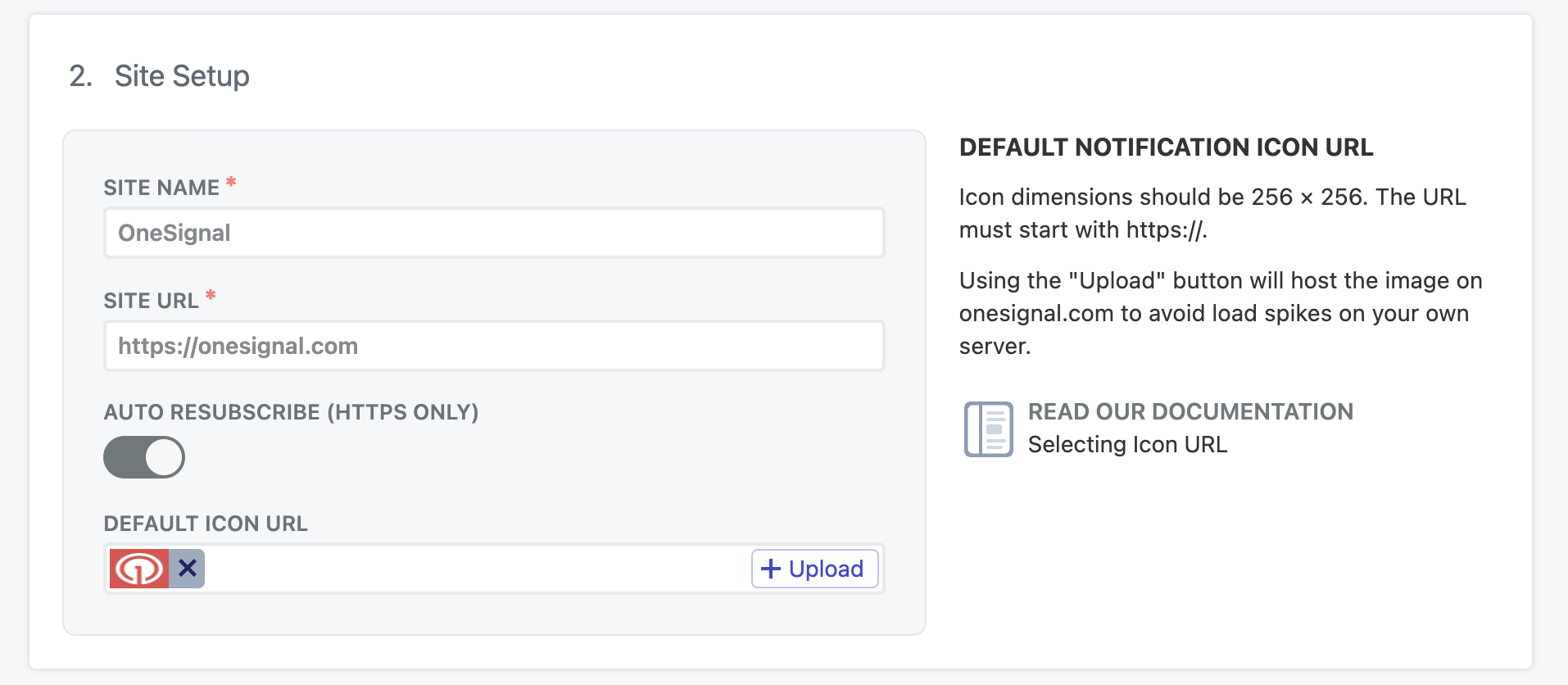Focus the Site URL input field
1568x685 pixels.
[x=494, y=346]
